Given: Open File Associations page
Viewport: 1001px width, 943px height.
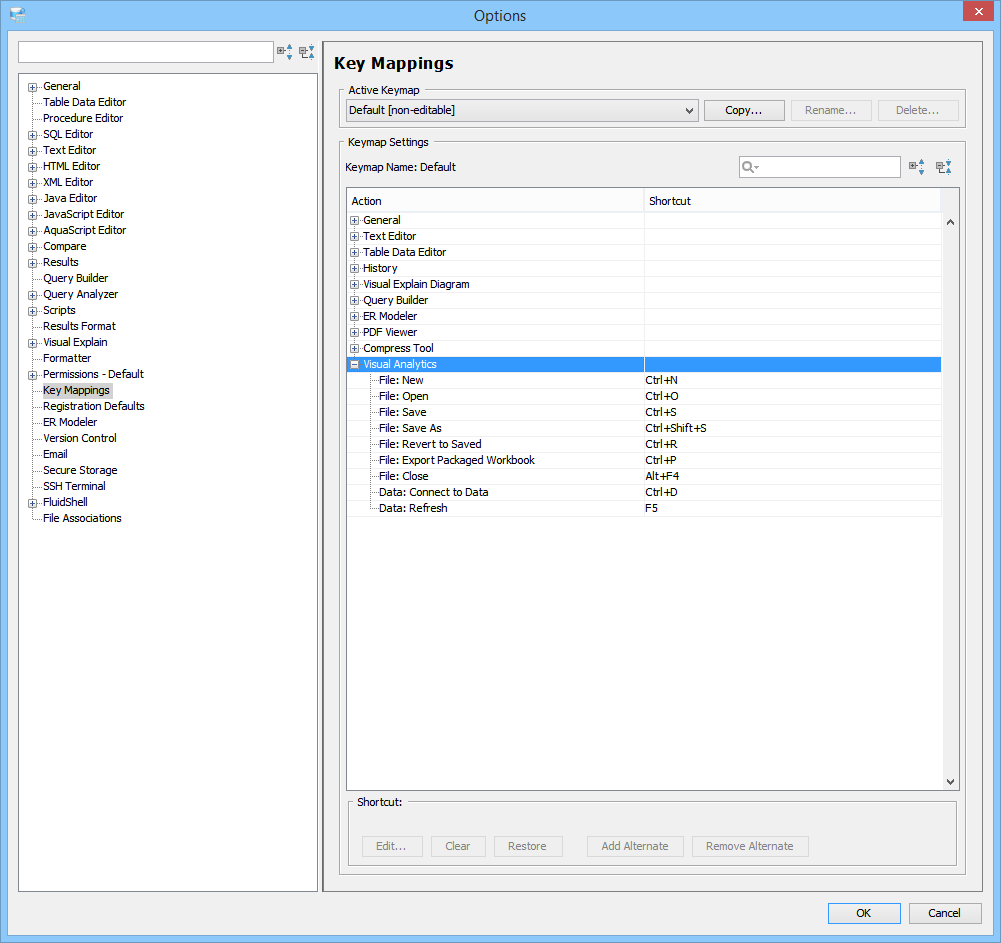Looking at the screenshot, I should click(x=82, y=518).
